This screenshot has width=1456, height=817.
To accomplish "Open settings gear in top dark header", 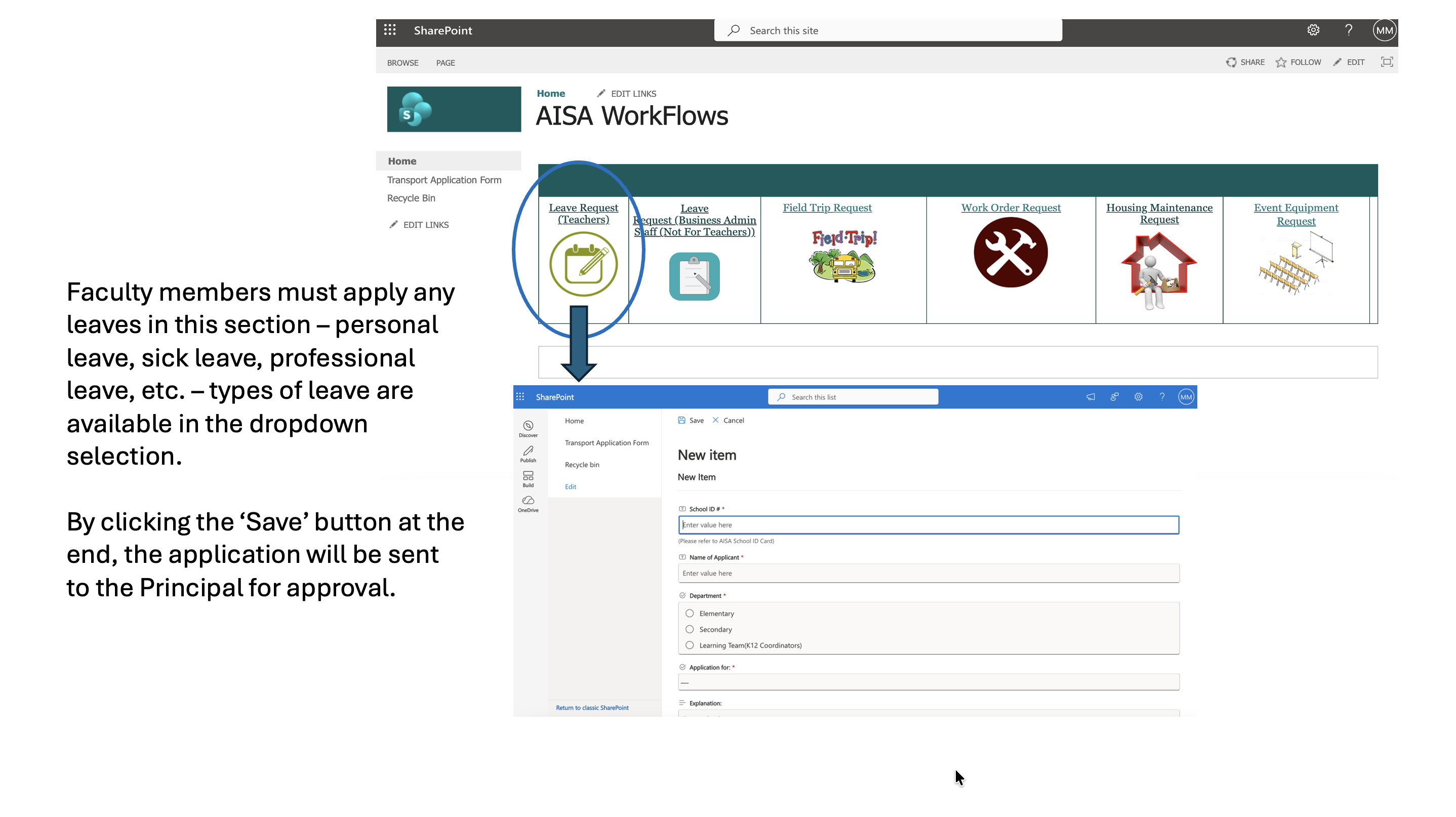I will (x=1313, y=30).
